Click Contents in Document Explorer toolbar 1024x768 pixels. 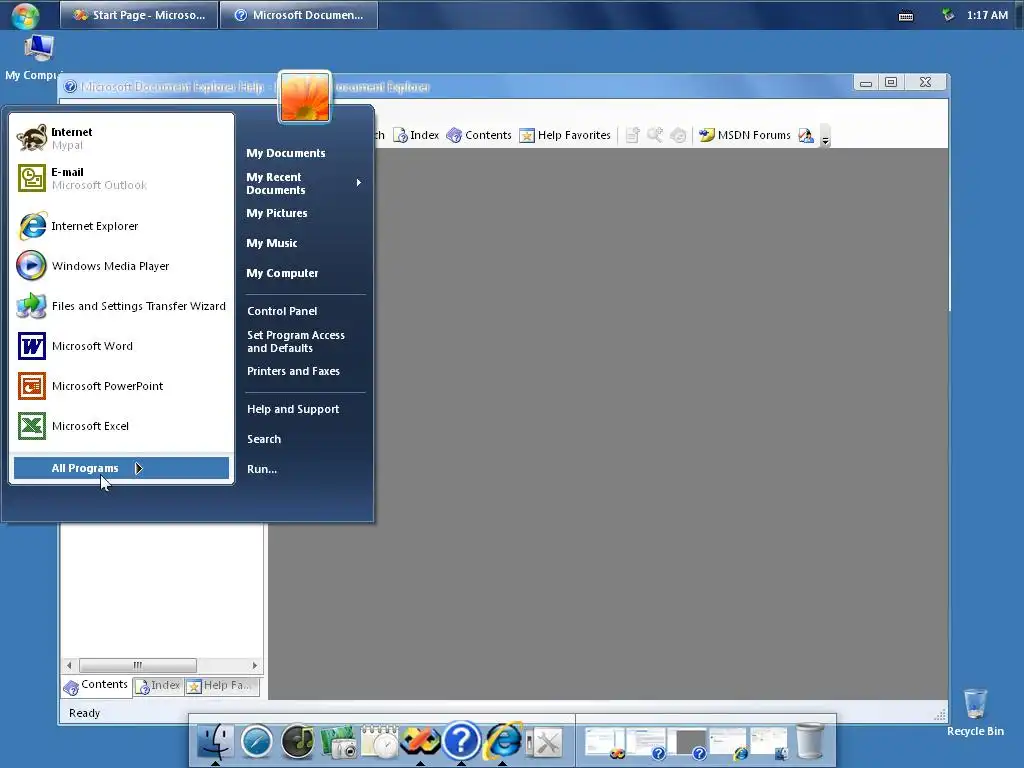pyautogui.click(x=479, y=135)
